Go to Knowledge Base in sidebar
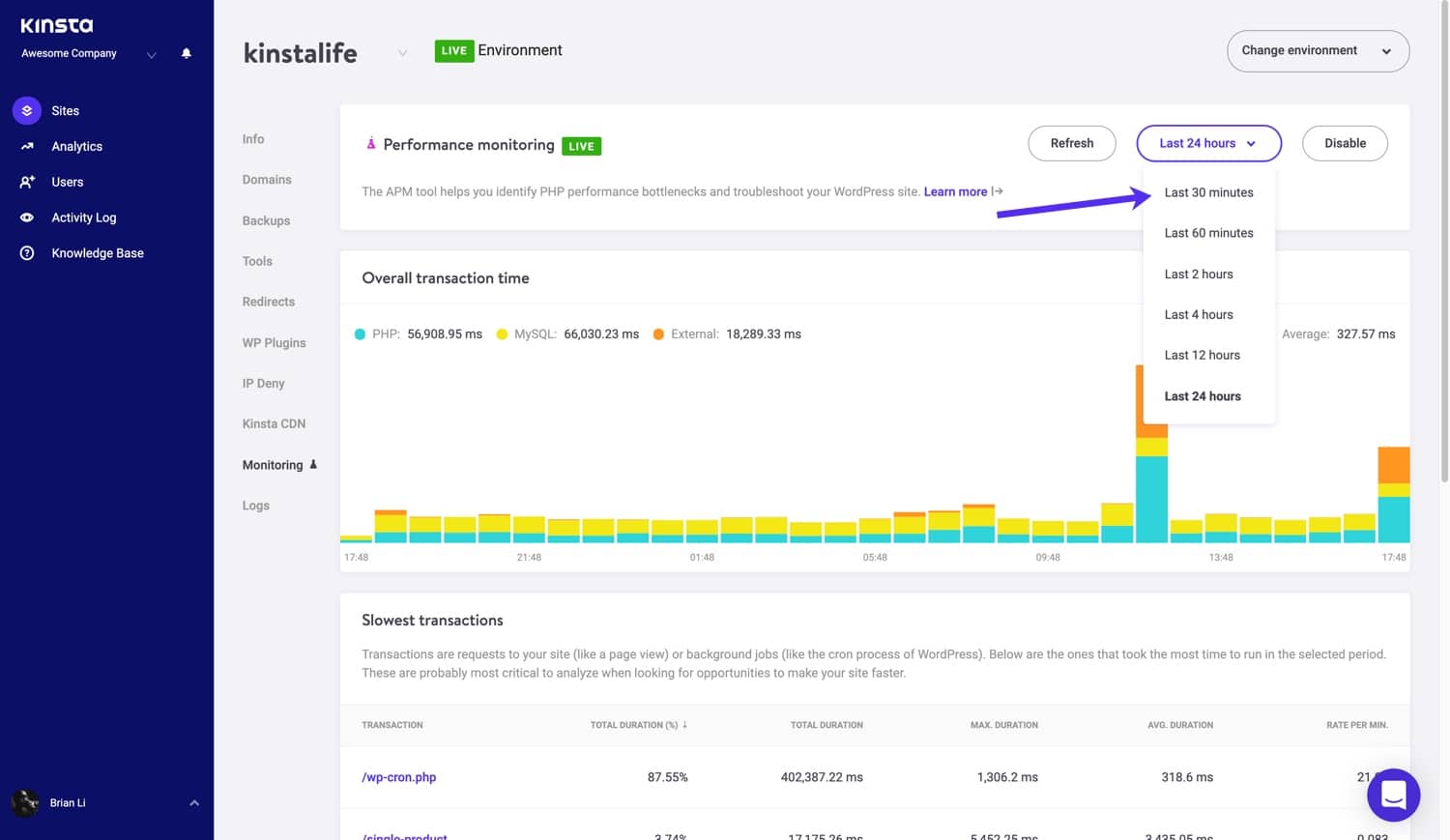 tap(97, 253)
